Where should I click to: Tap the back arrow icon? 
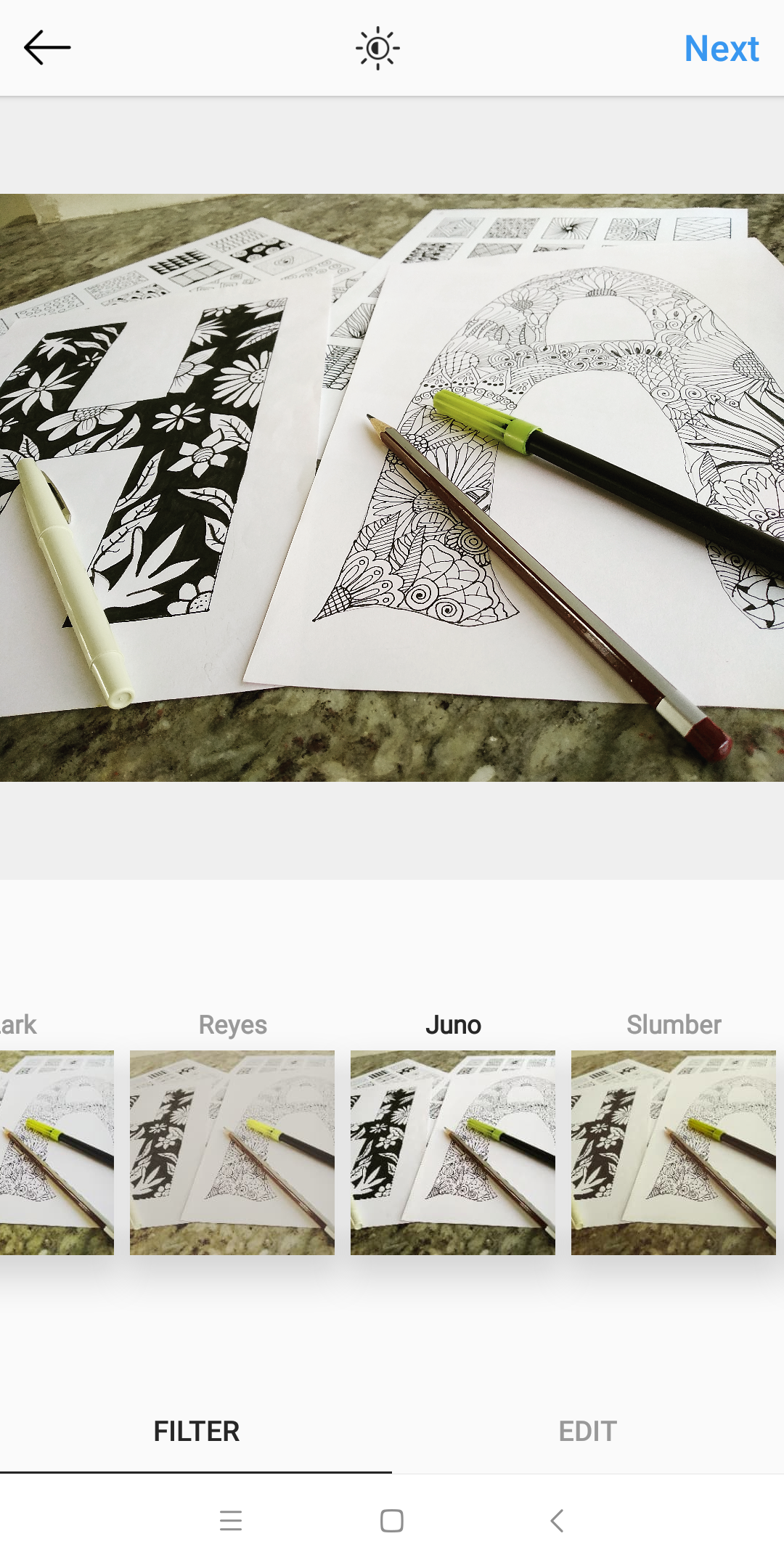pos(47,48)
